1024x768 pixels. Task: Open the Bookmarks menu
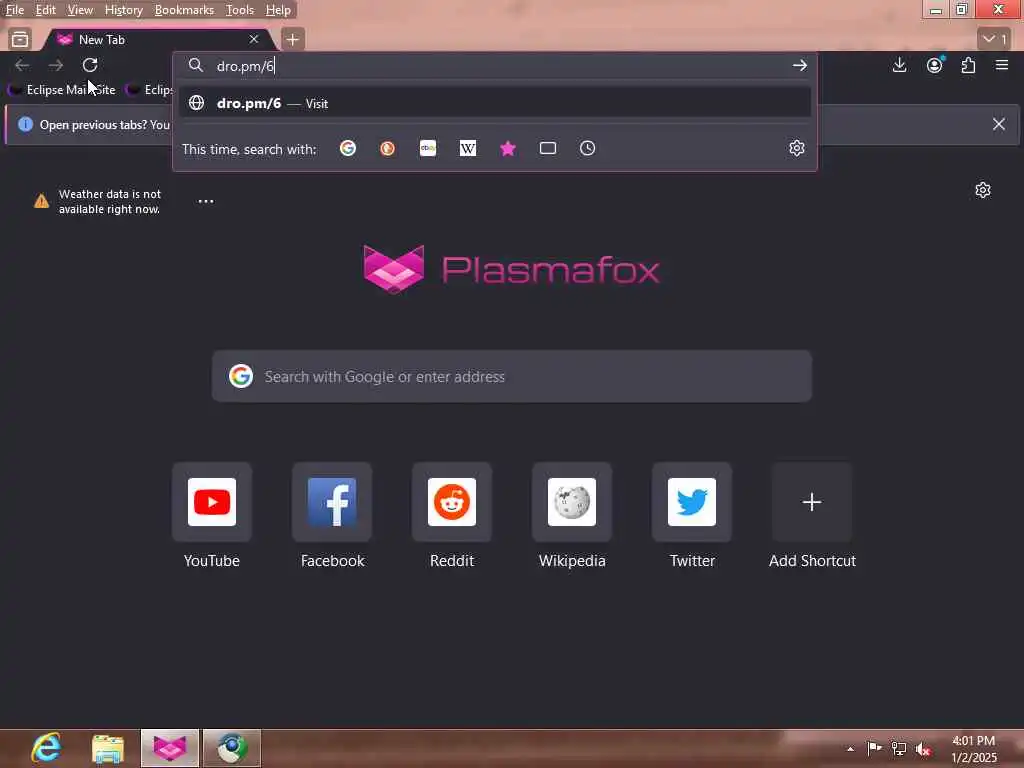(184, 10)
